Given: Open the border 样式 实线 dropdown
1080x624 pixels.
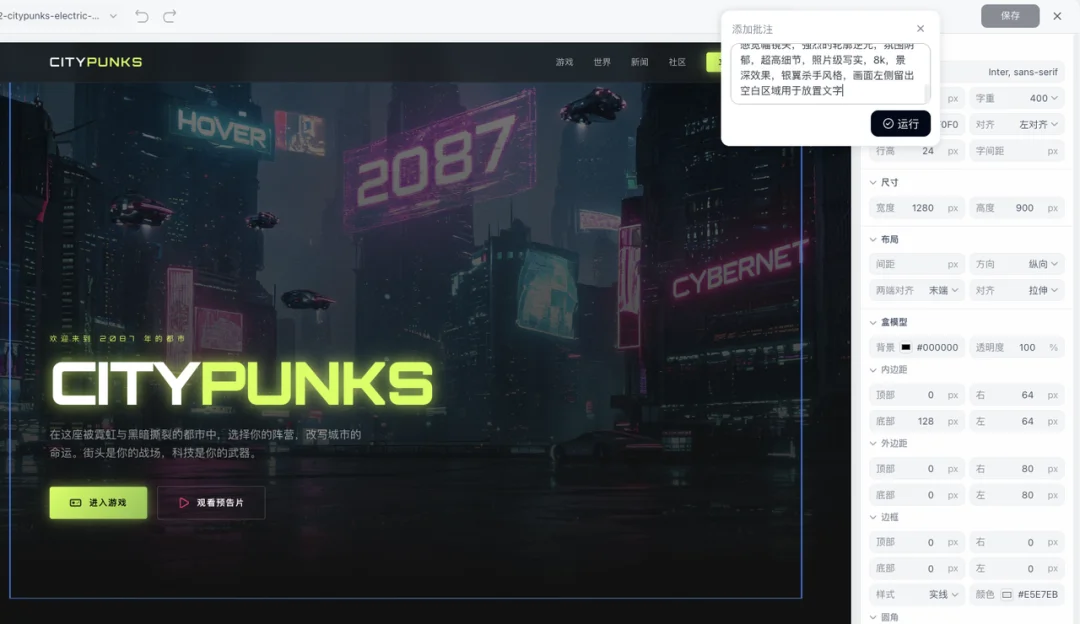Looking at the screenshot, I should coord(917,594).
